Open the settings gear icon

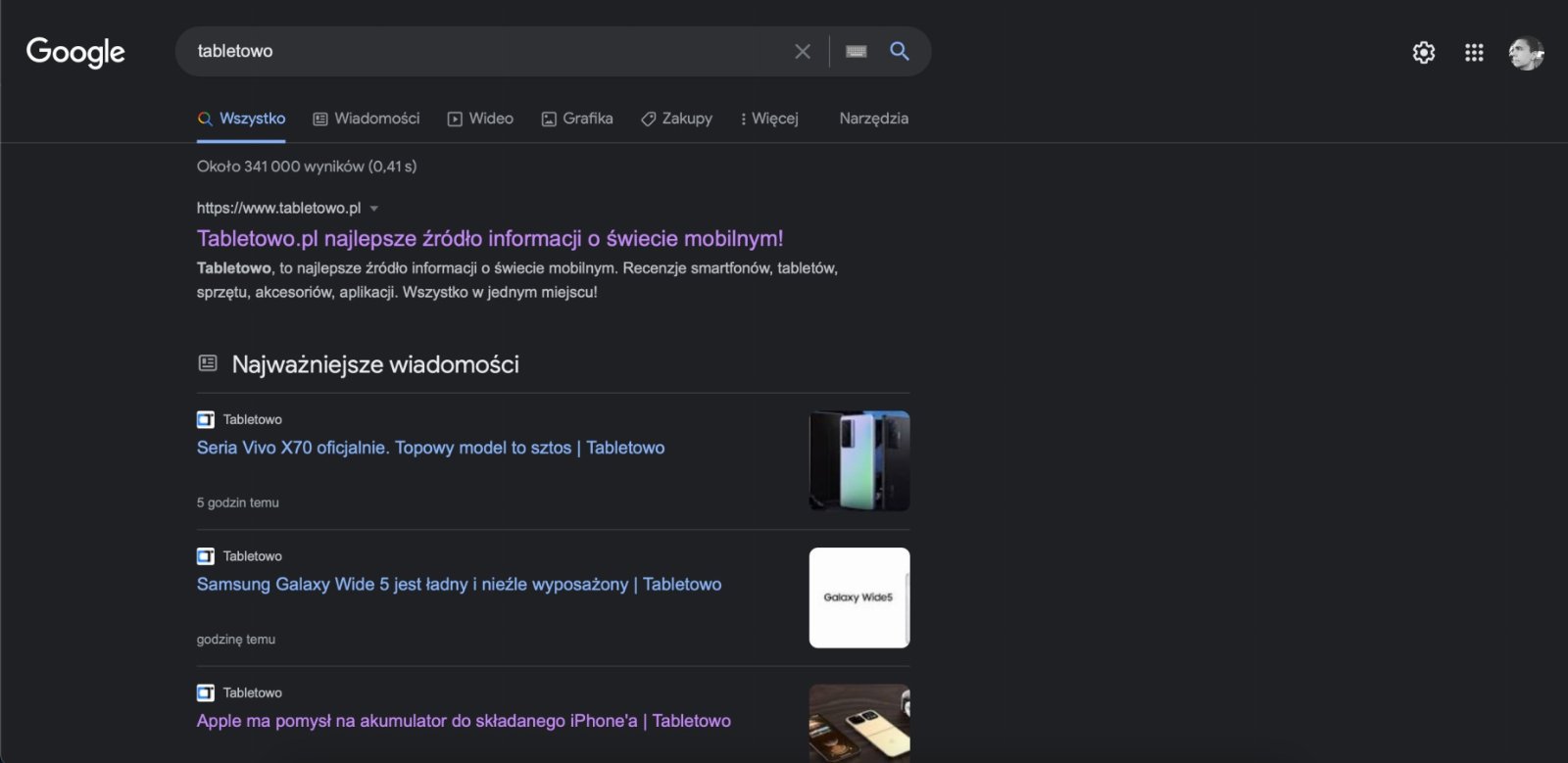point(1424,52)
